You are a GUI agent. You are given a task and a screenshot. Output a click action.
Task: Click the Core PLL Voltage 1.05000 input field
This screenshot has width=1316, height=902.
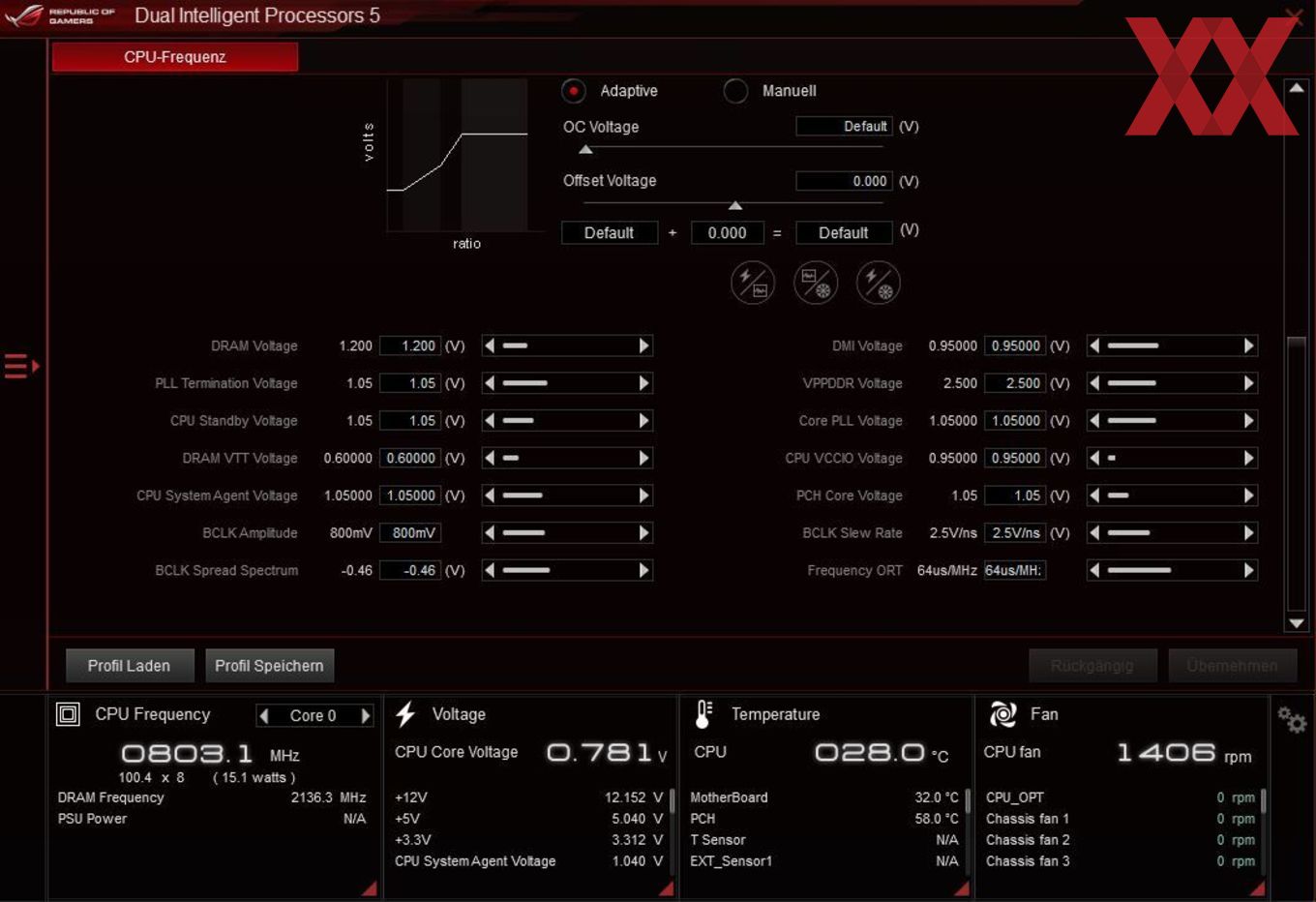[1015, 420]
